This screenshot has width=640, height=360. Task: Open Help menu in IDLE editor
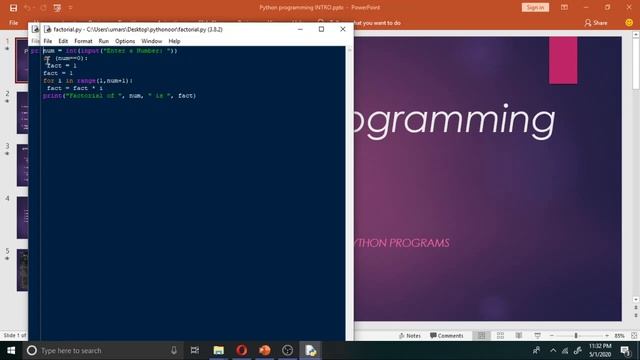coord(174,41)
